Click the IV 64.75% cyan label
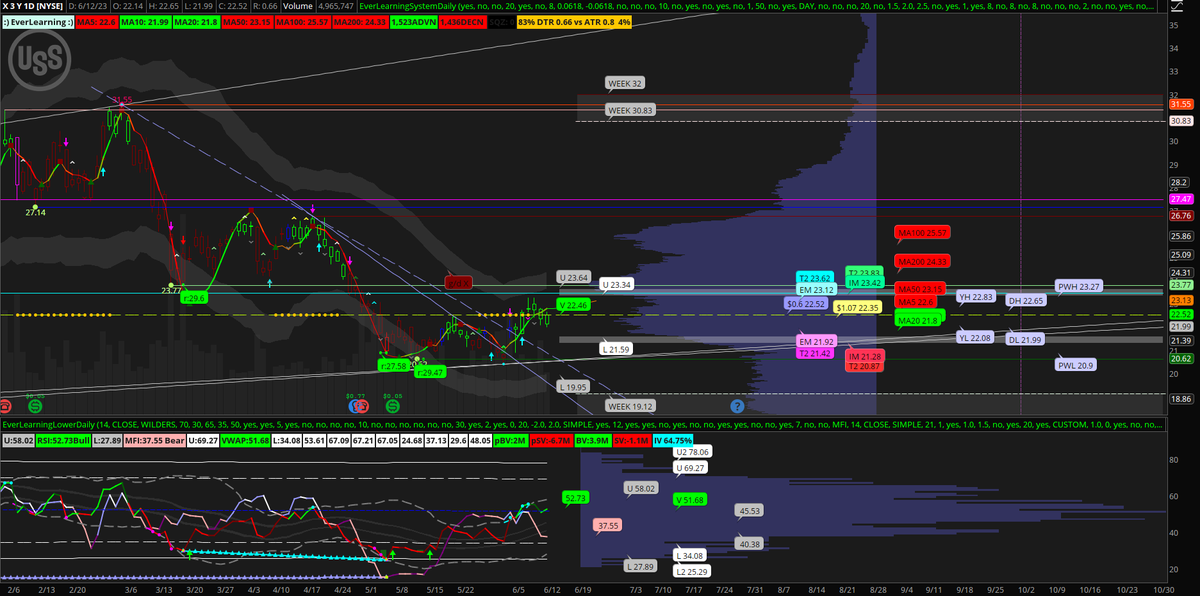Viewport: 1200px width, 596px height. point(673,441)
